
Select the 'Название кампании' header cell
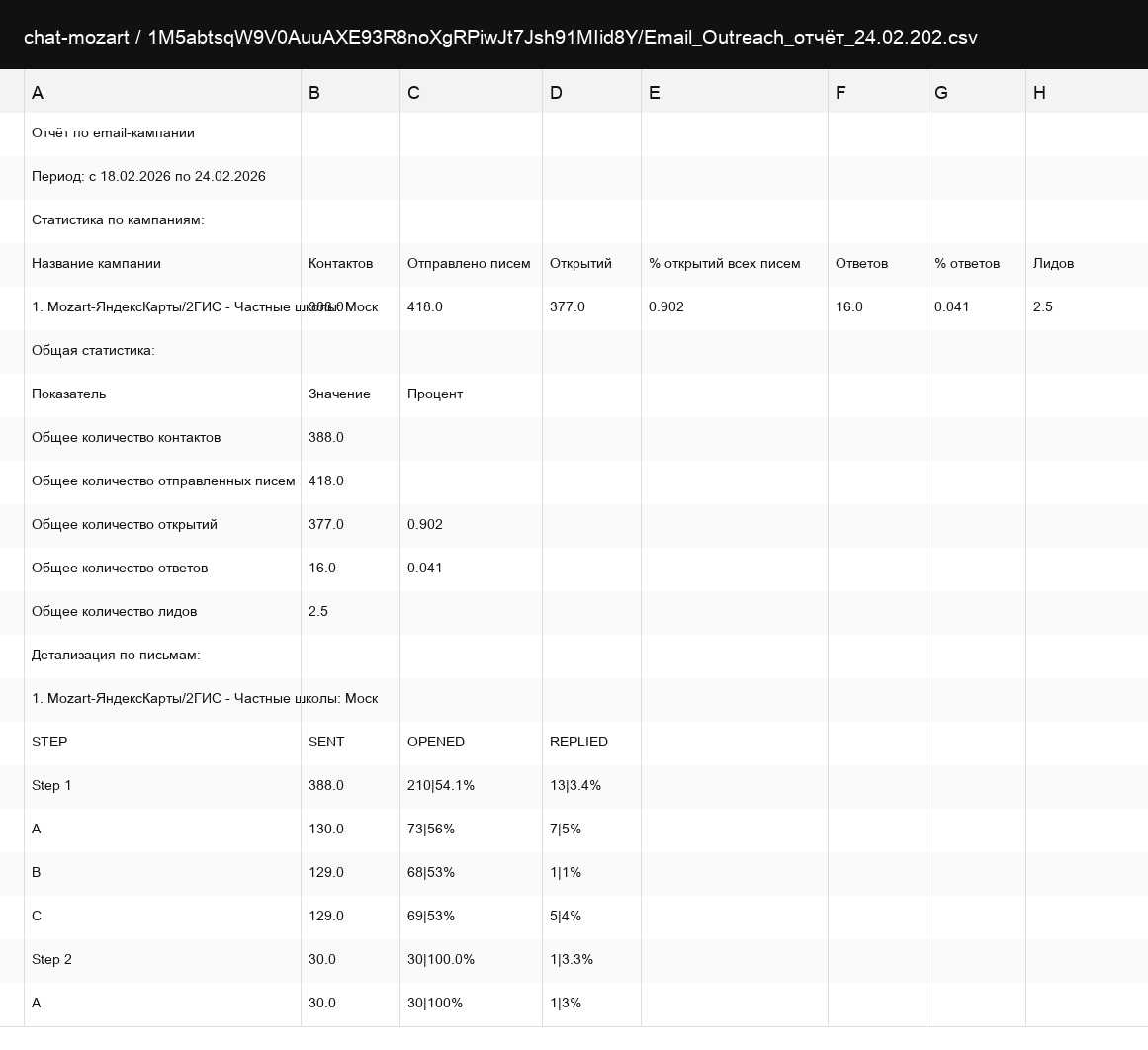pyautogui.click(x=162, y=264)
